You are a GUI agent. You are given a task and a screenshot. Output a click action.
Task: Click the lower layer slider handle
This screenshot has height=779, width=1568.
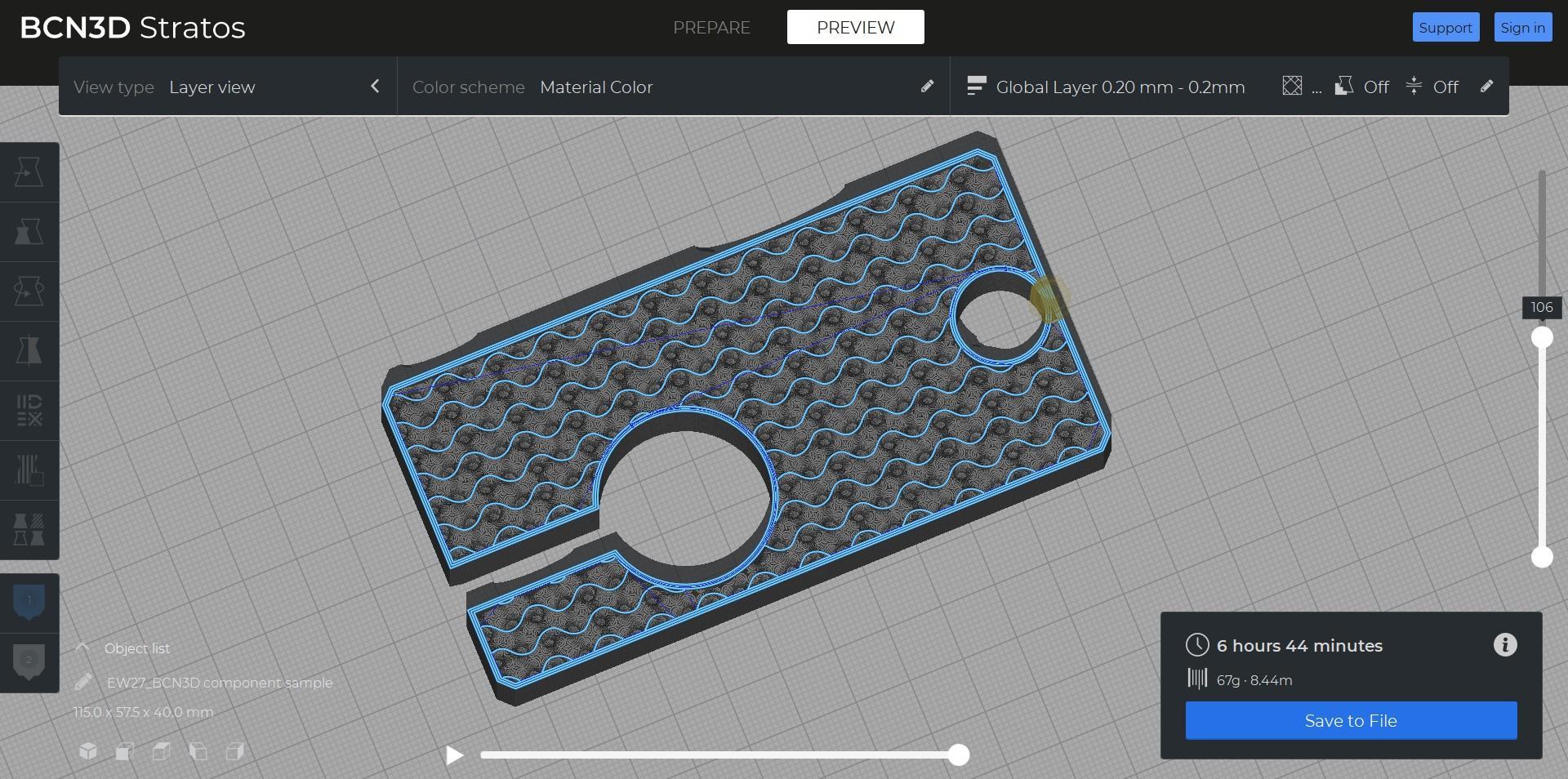[1542, 557]
